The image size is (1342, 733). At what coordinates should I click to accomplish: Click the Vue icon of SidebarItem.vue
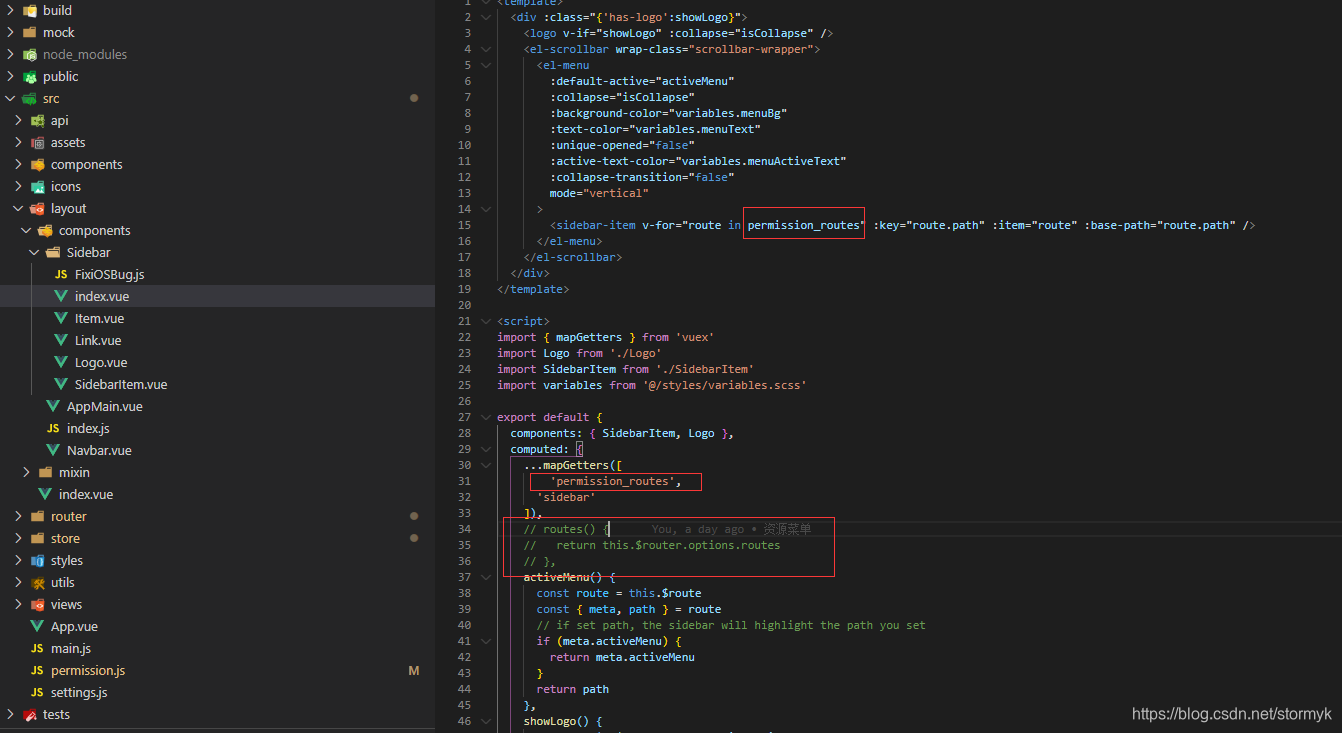click(x=61, y=384)
